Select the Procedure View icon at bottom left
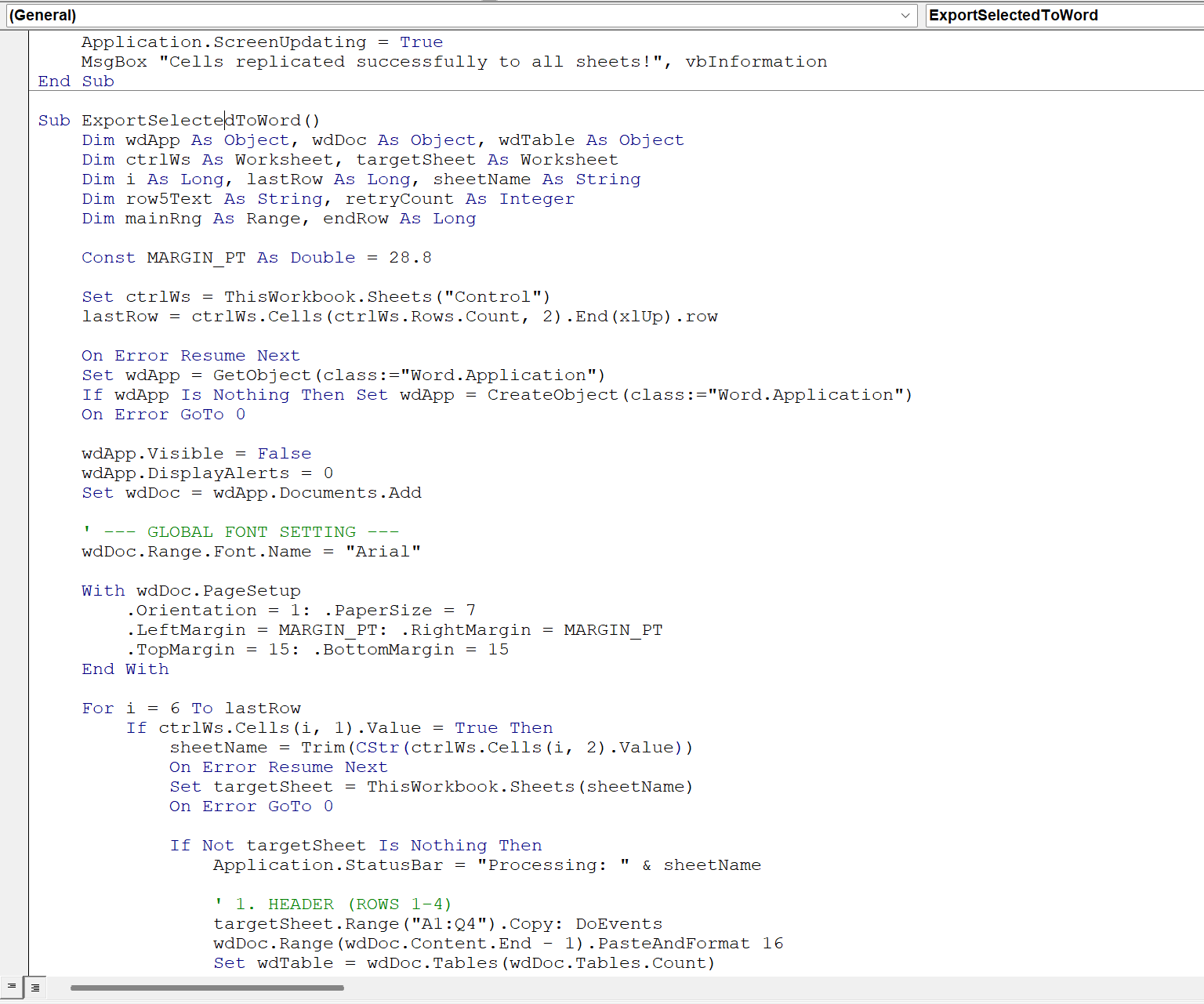 pyautogui.click(x=11, y=987)
